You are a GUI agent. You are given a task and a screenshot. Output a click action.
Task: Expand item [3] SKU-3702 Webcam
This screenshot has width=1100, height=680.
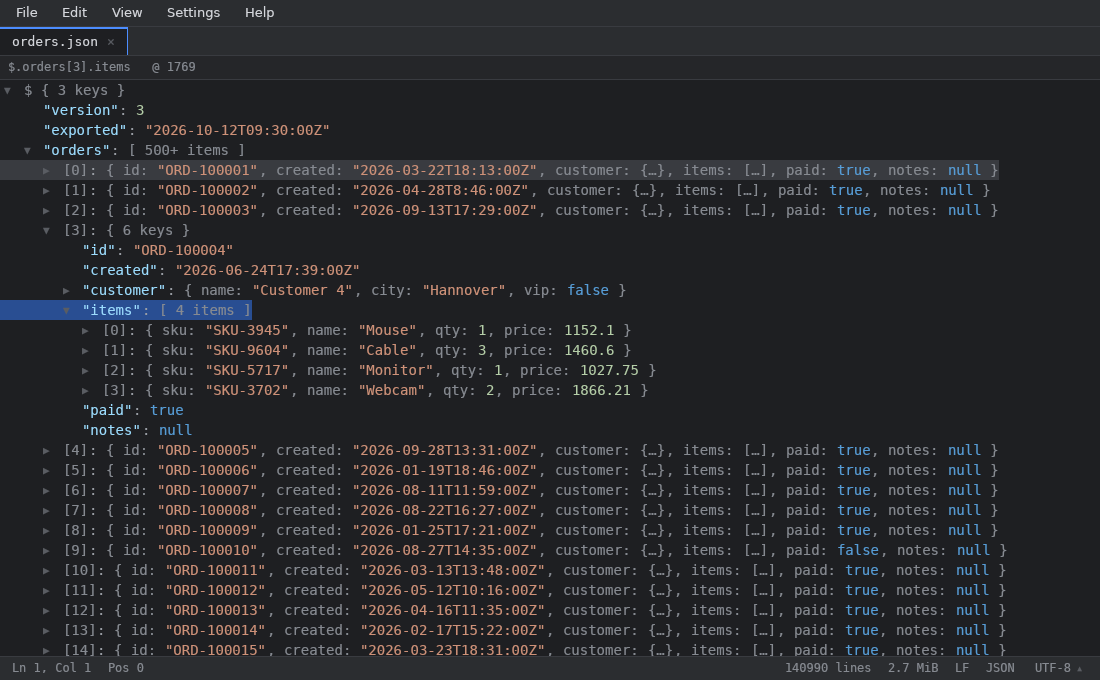point(86,390)
